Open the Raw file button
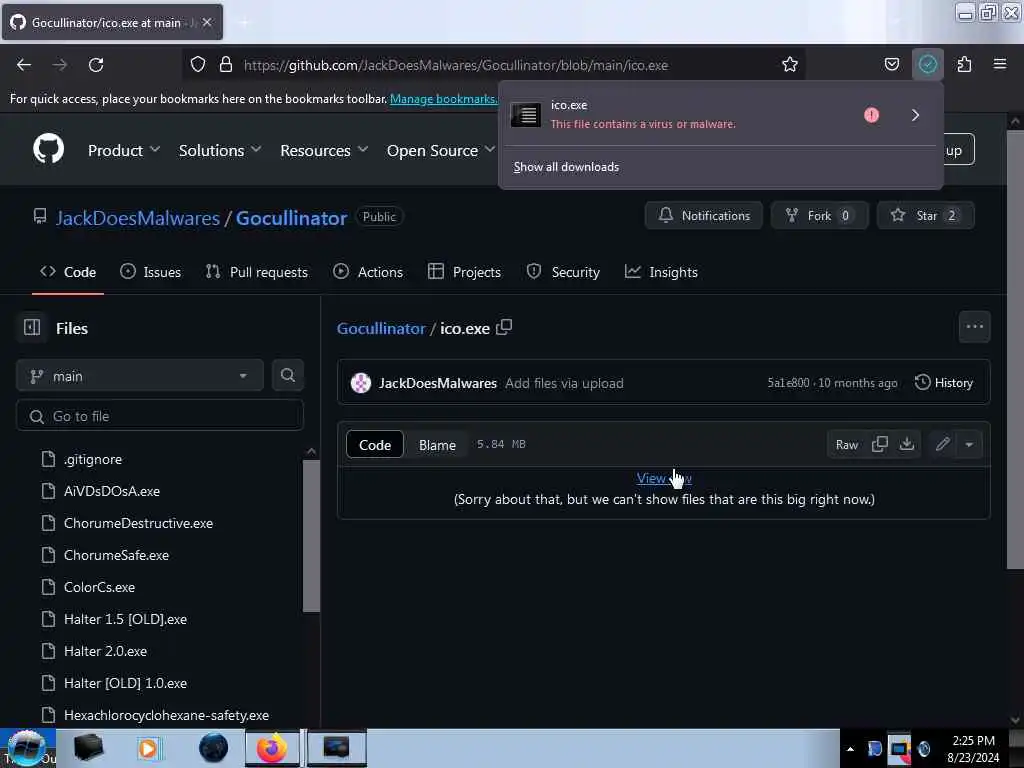The height and width of the screenshot is (768, 1024). pos(847,444)
